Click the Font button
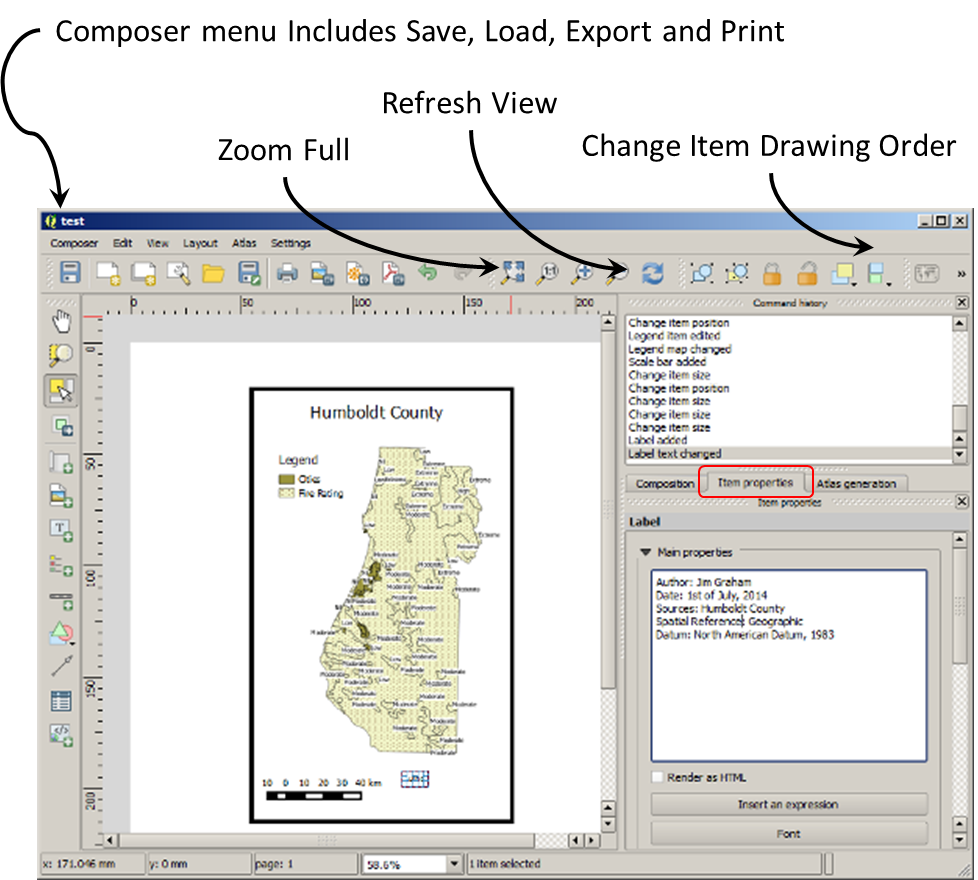The image size is (978, 880). click(788, 834)
